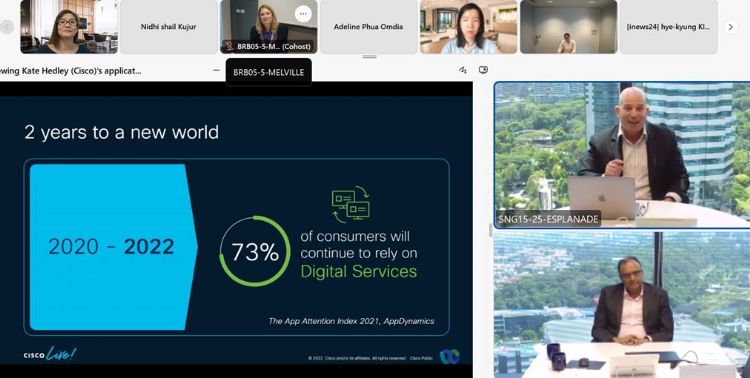Open more options on the BRB05-5-M Cohost tile
The height and width of the screenshot is (378, 750).
point(303,14)
